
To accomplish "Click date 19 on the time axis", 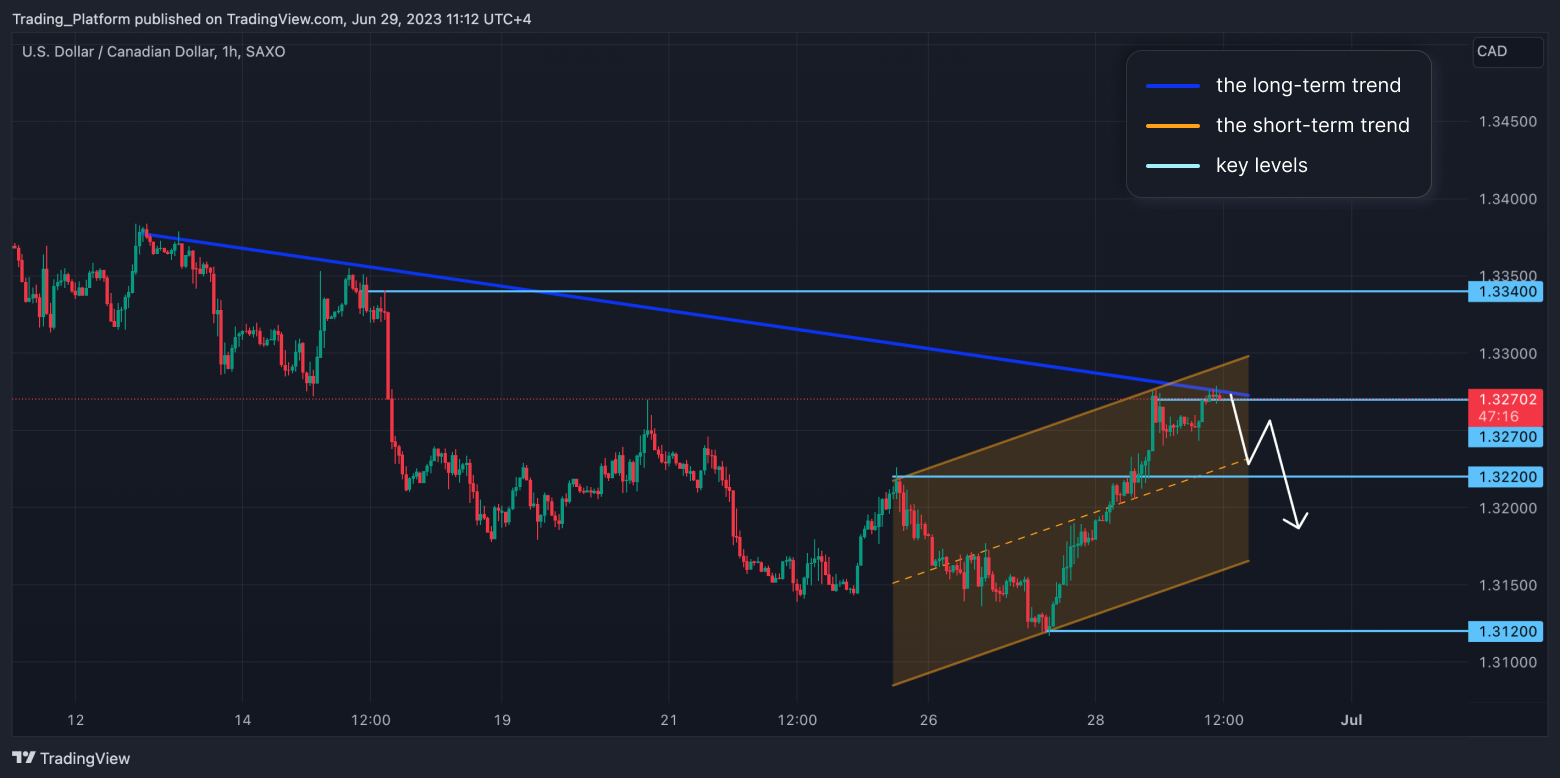I will [x=502, y=720].
